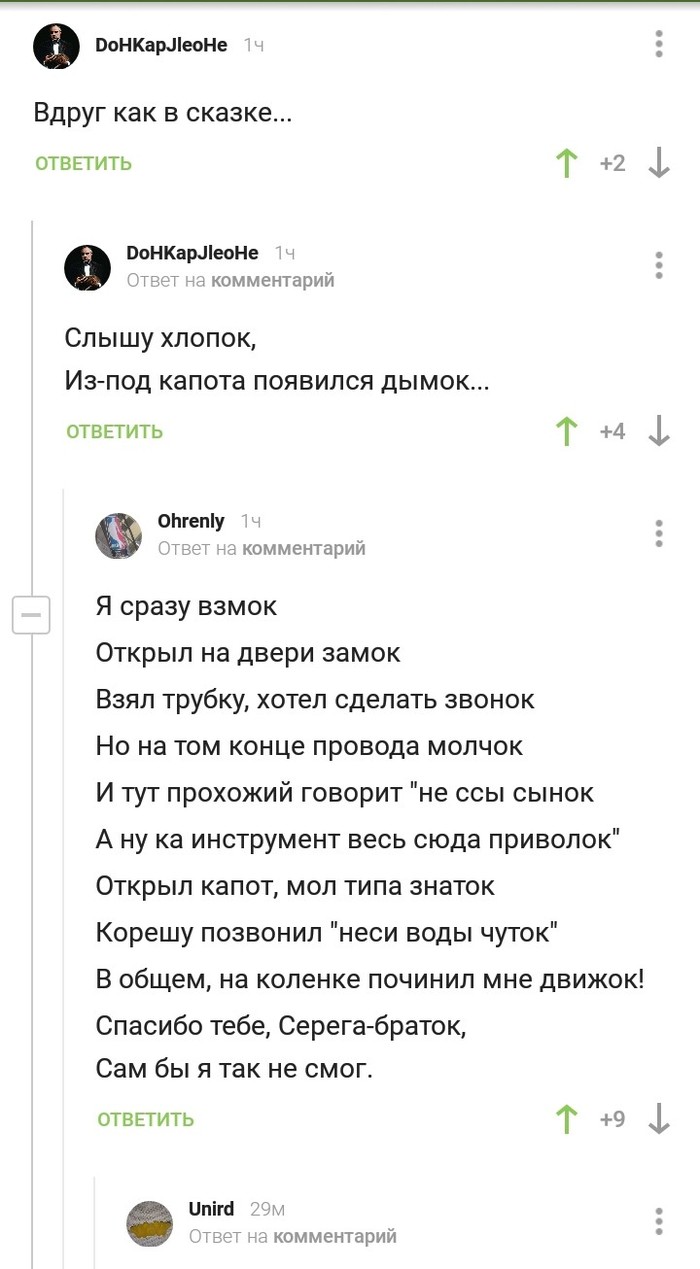Viewport: 700px width, 1269px height.
Task: Collapse the Ohrenly comment thread
Action: [x=31, y=614]
